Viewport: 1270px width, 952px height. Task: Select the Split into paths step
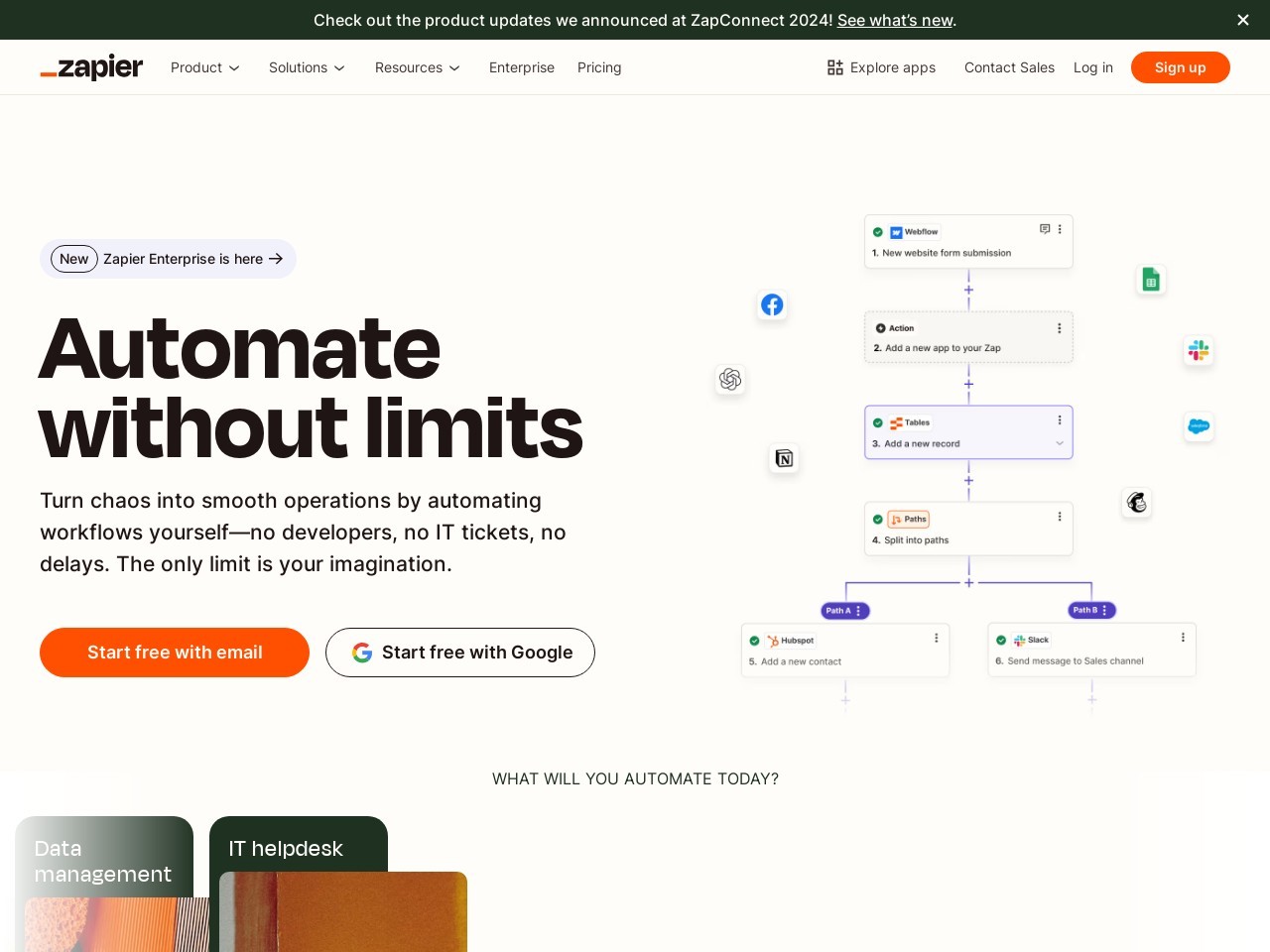click(x=968, y=529)
